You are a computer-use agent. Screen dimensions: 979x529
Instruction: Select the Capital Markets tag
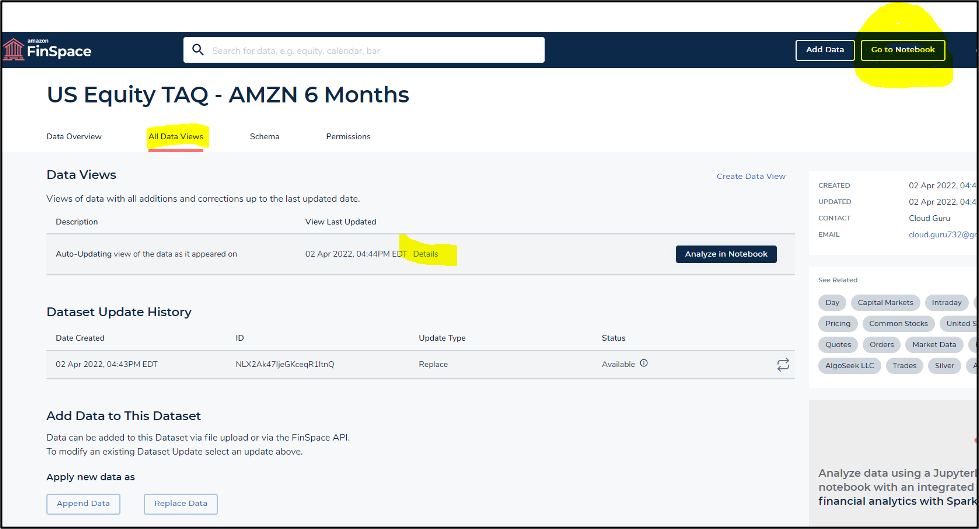[x=885, y=303]
